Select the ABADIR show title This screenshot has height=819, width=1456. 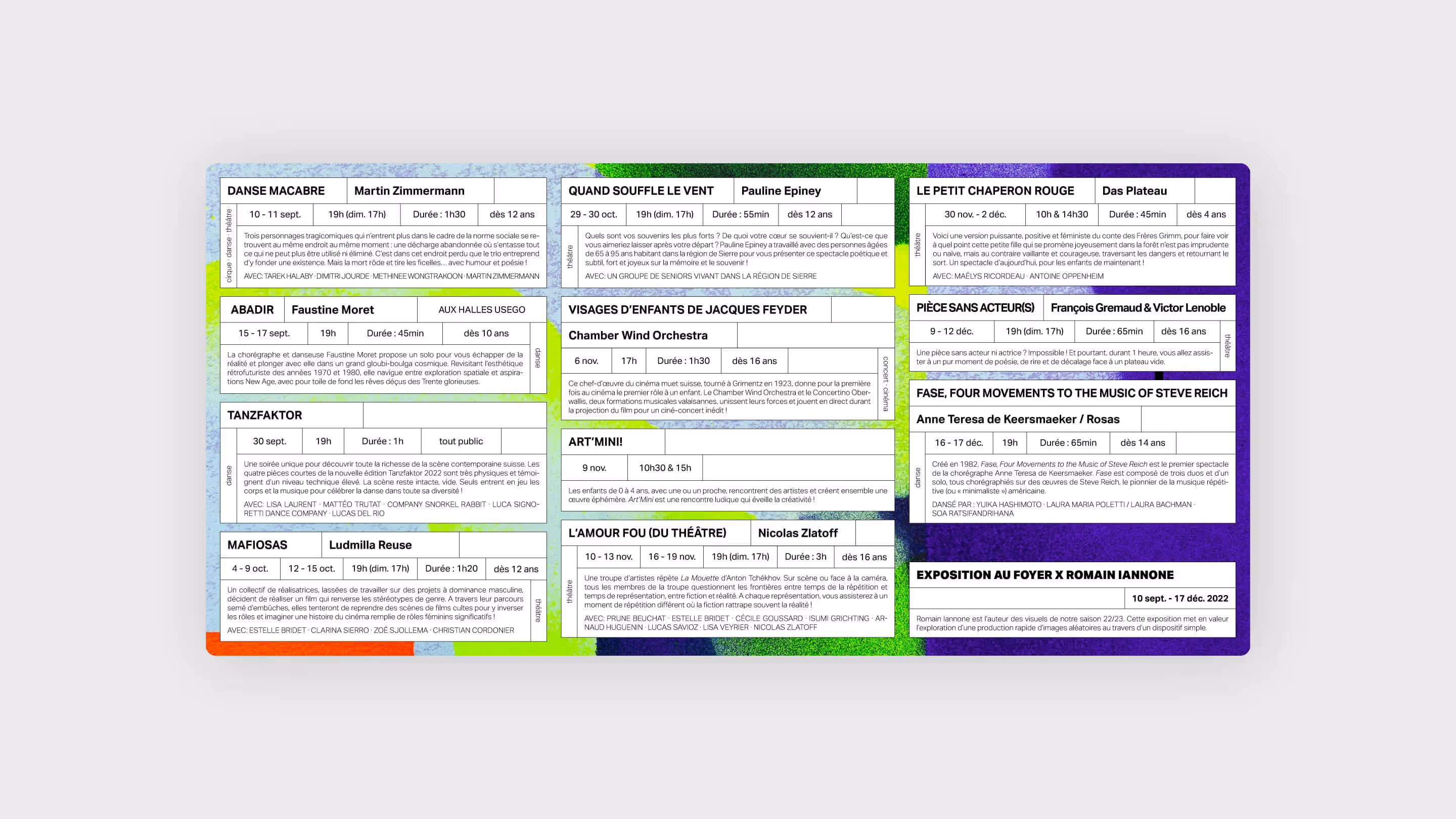click(252, 310)
